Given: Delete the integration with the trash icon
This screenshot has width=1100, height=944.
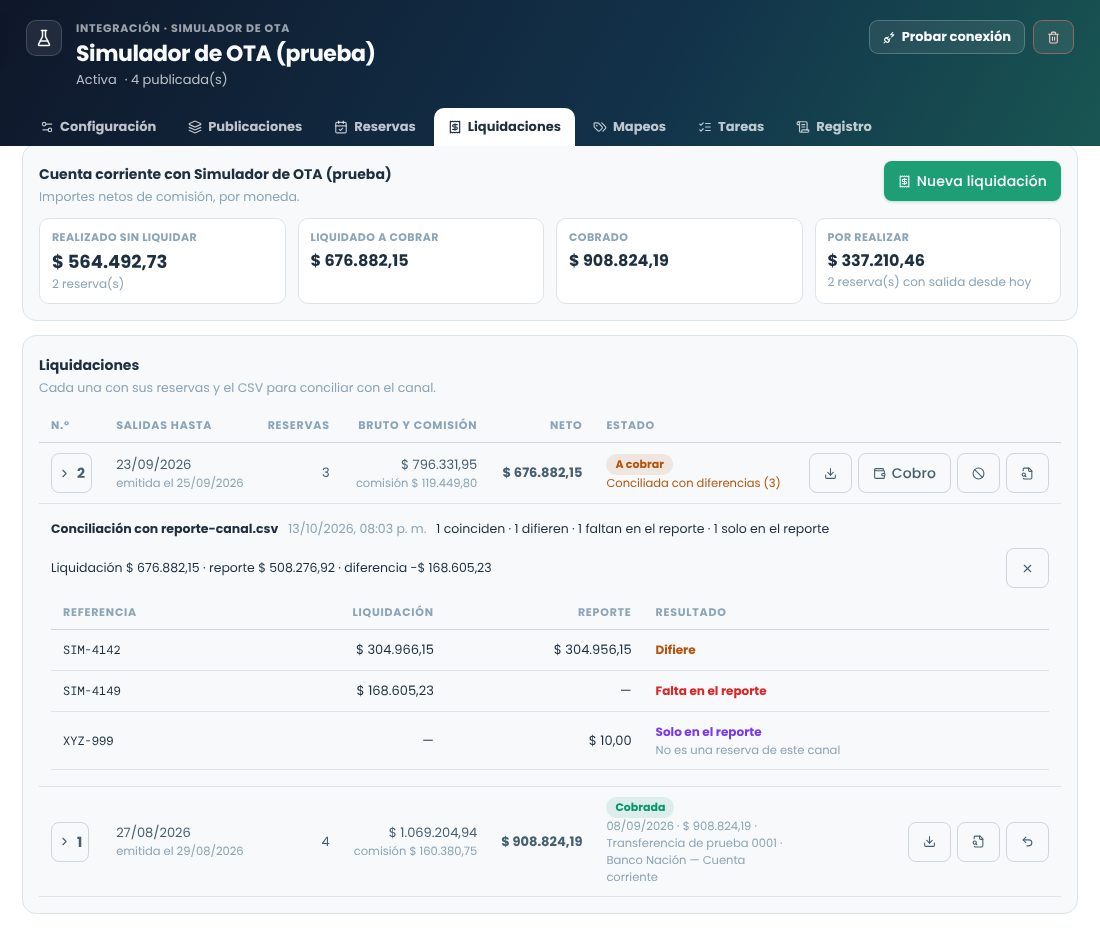Looking at the screenshot, I should [x=1053, y=37].
